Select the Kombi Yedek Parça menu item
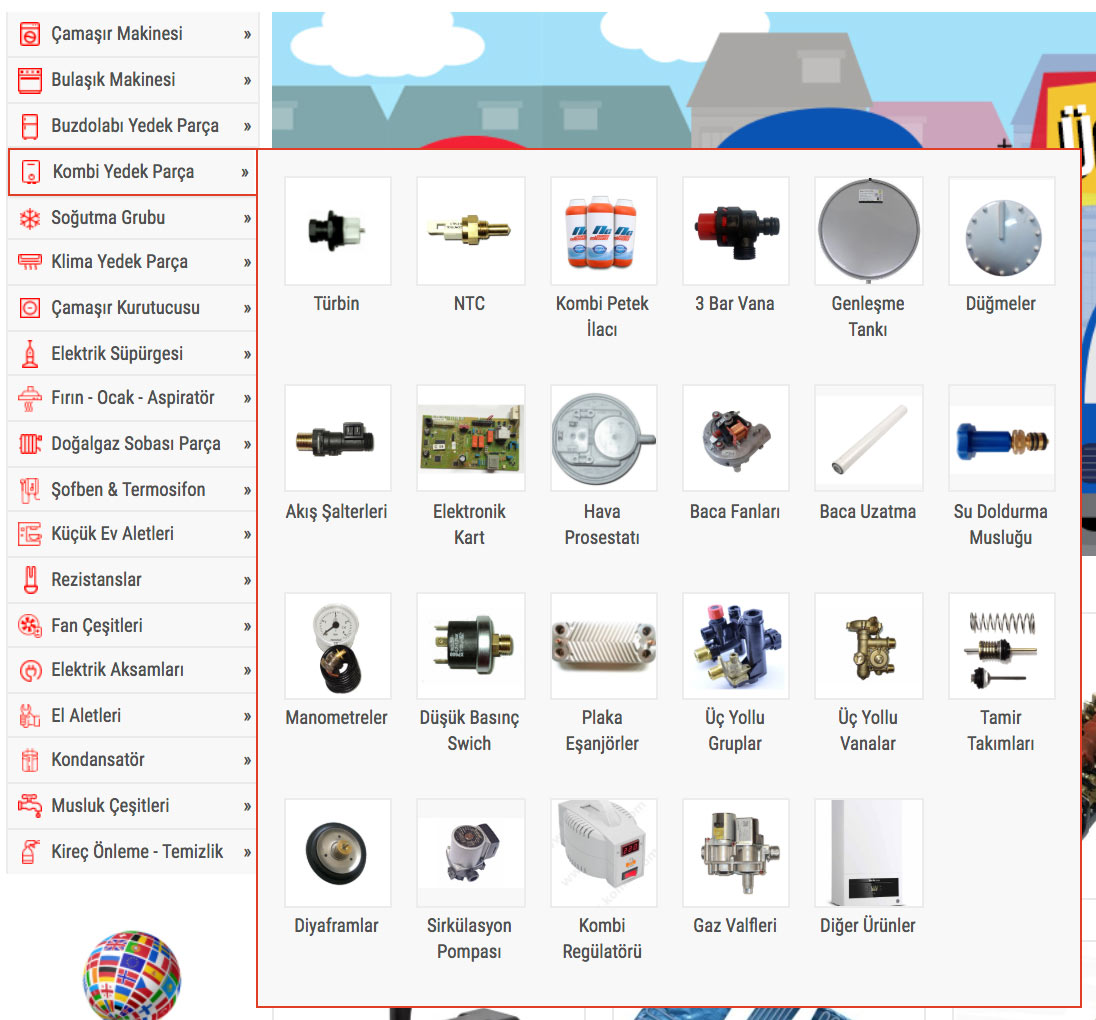The image size is (1096, 1020). (133, 172)
